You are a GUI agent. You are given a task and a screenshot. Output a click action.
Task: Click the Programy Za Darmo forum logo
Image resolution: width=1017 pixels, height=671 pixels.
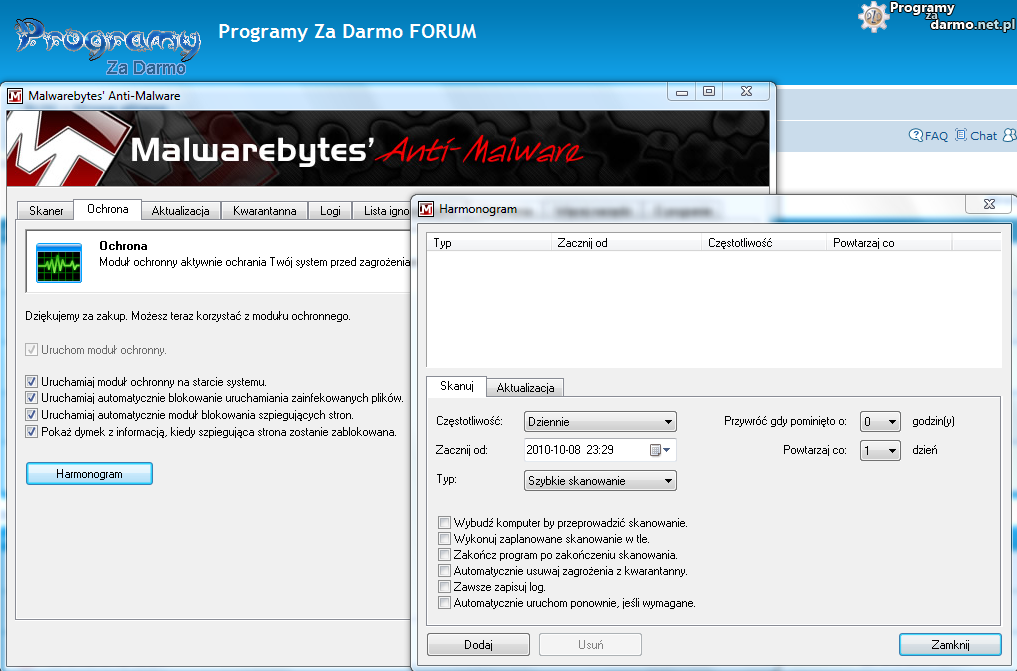click(108, 44)
